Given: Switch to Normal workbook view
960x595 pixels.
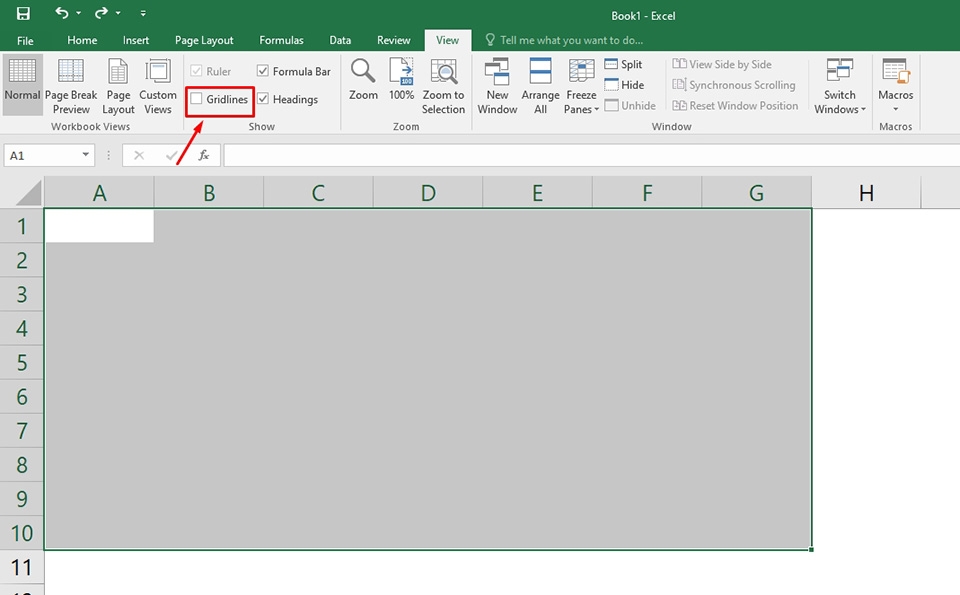Looking at the screenshot, I should (22, 84).
